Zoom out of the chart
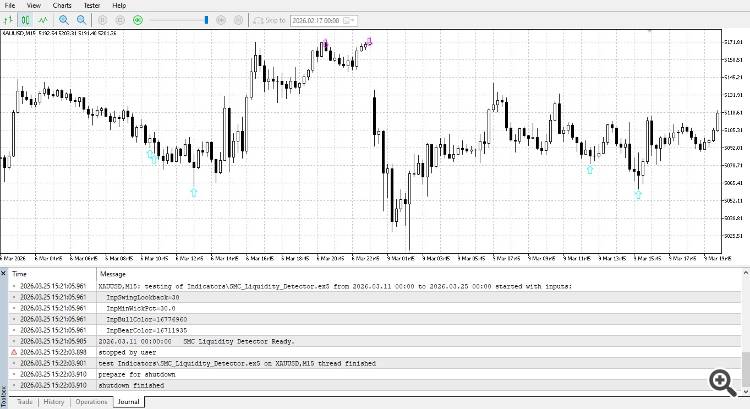750x409 pixels. pyautogui.click(x=82, y=20)
